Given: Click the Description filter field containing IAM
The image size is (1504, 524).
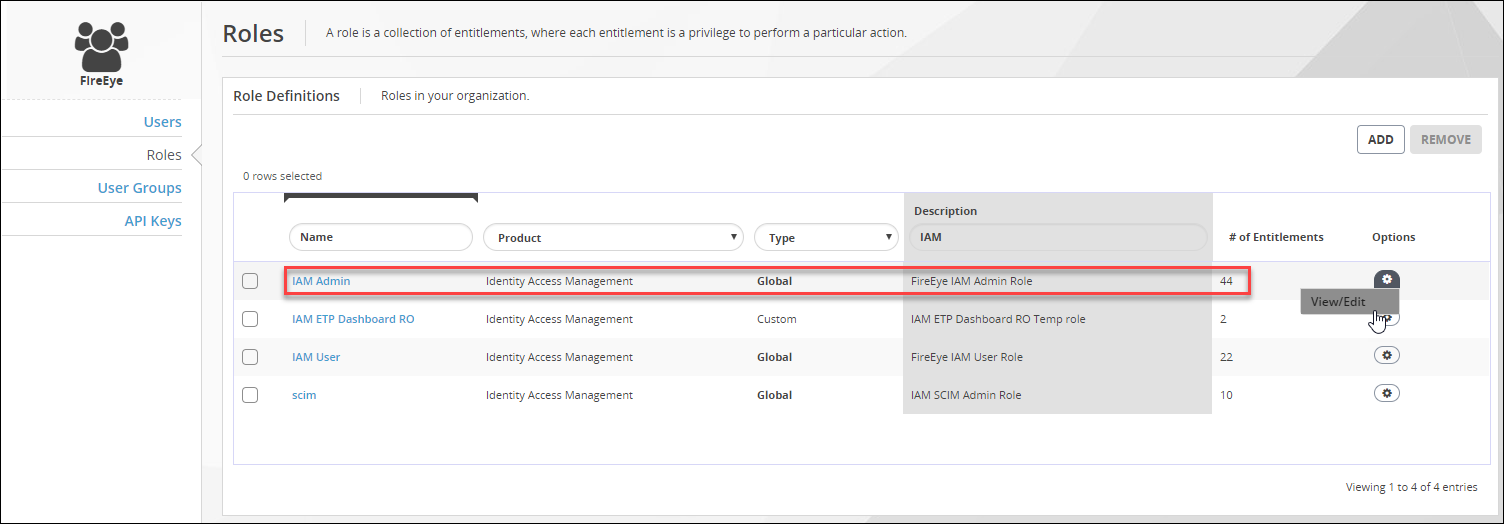Looking at the screenshot, I should point(1058,237).
